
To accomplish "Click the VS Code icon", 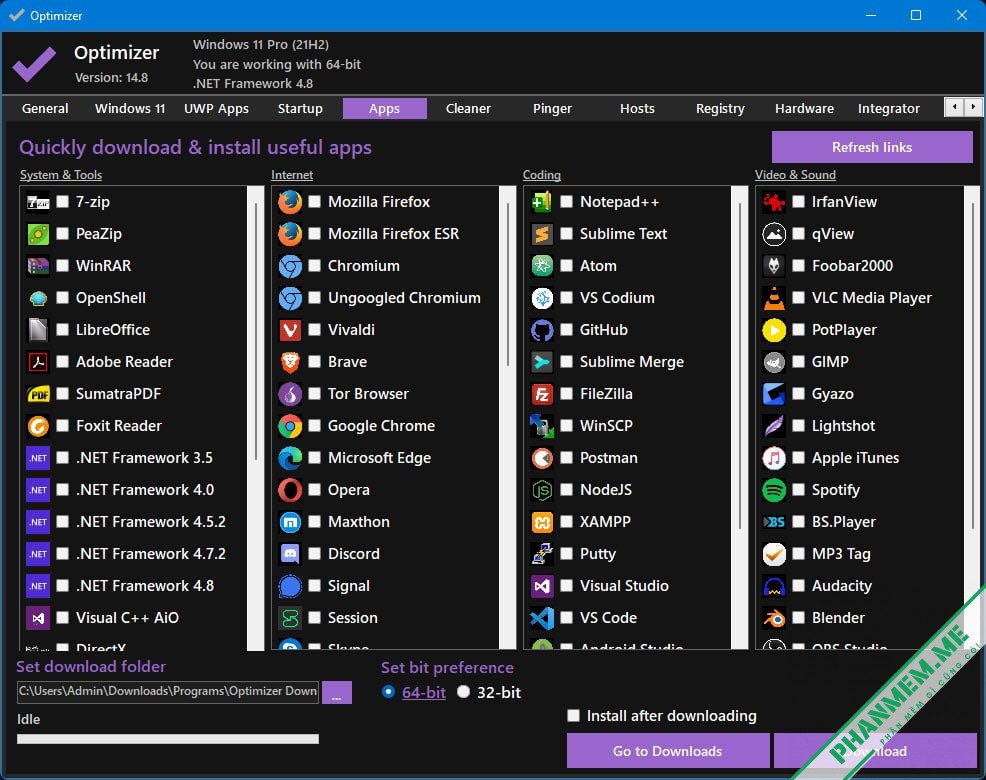I will [x=541, y=618].
